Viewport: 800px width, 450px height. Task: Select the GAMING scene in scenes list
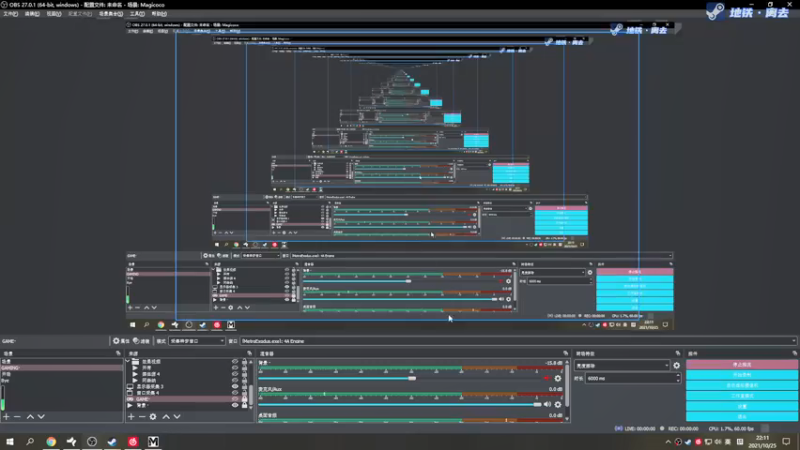(x=61, y=367)
